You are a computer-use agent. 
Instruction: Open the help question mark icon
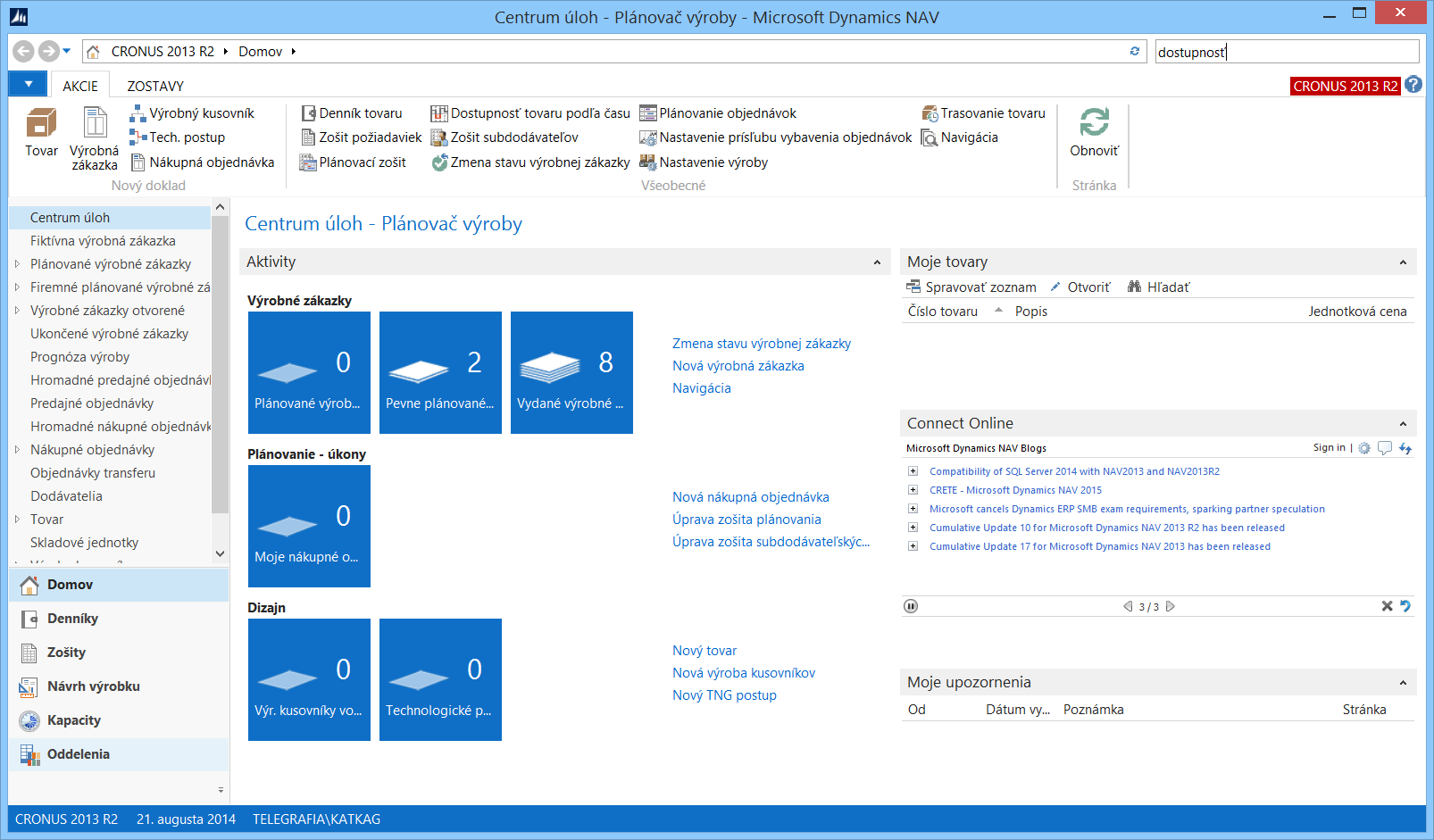[x=1413, y=85]
